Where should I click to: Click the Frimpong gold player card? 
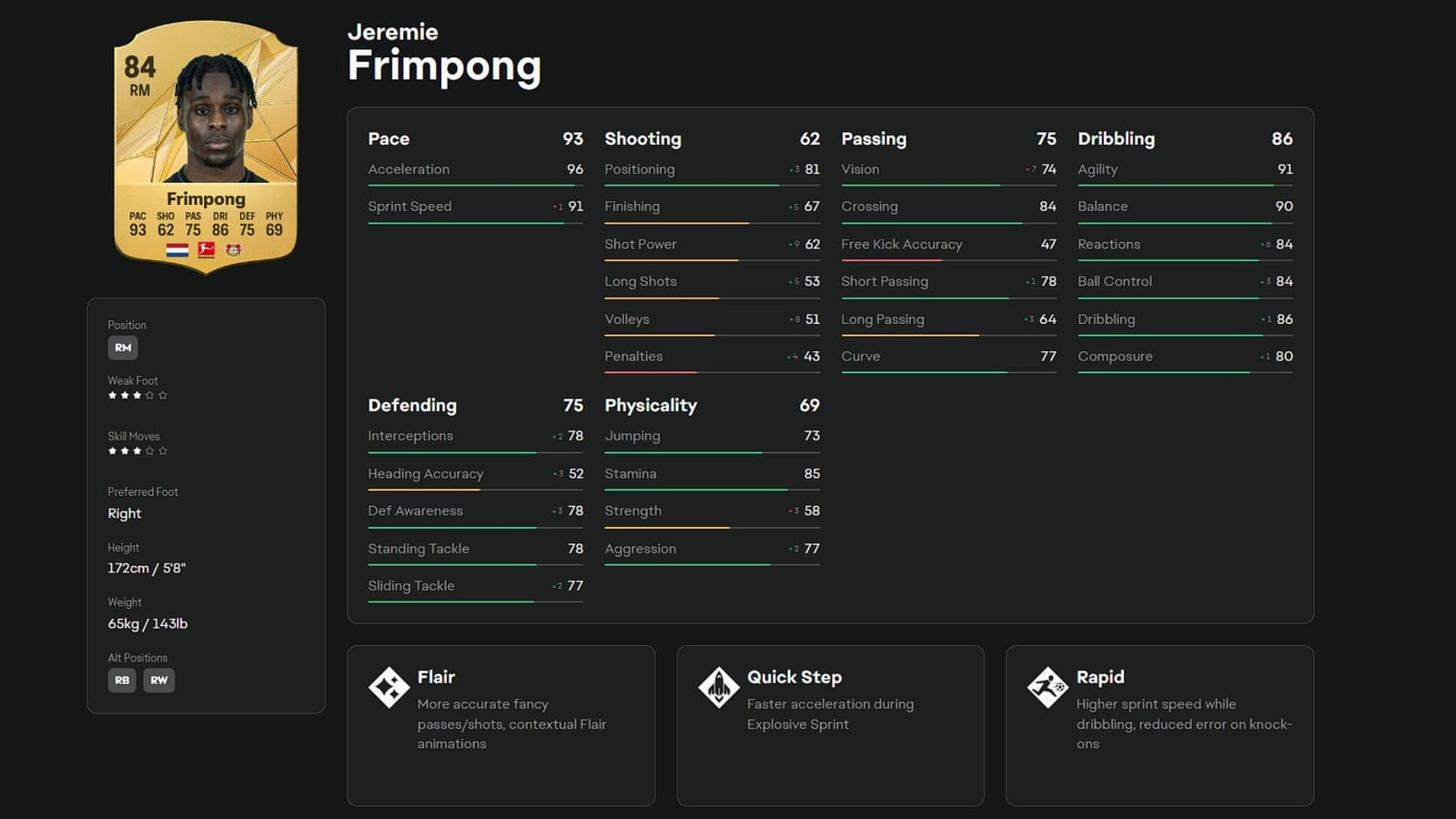[206, 146]
